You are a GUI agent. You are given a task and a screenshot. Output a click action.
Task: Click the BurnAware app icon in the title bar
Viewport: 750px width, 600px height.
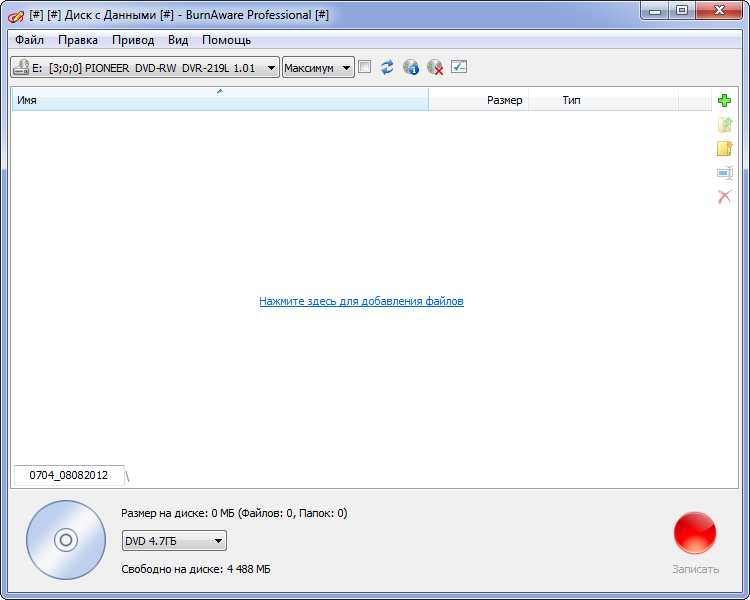tap(15, 16)
